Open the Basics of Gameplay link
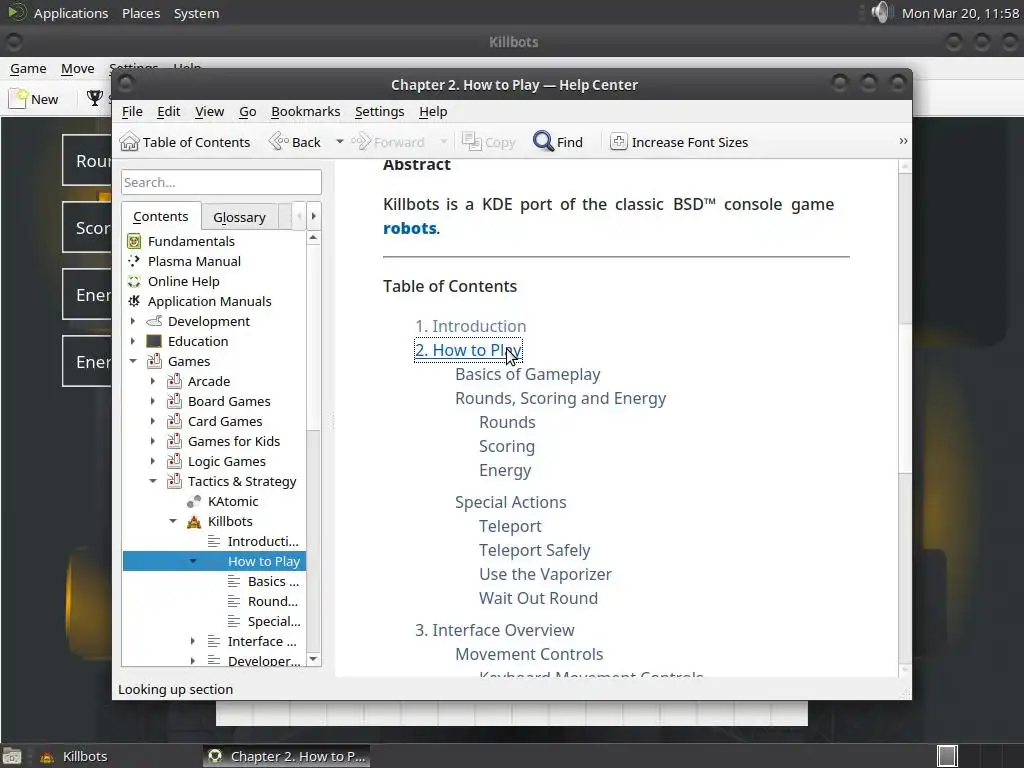The image size is (1024, 768). click(x=528, y=374)
